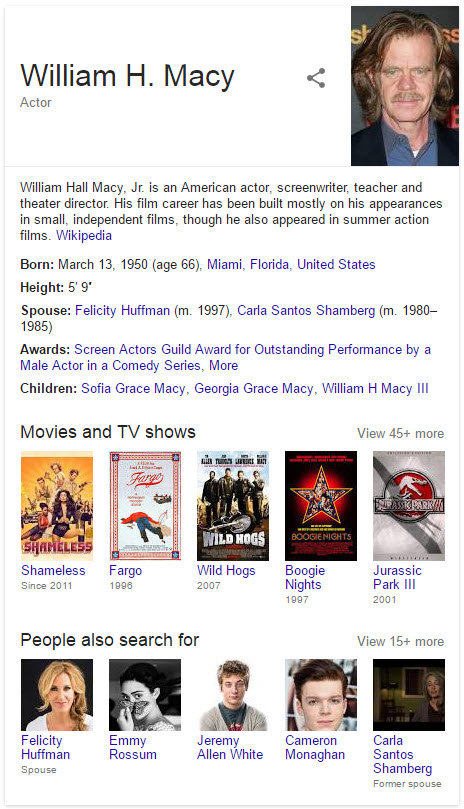The width and height of the screenshot is (464, 809).
Task: Open the Boogie Nights poster
Action: click(321, 506)
